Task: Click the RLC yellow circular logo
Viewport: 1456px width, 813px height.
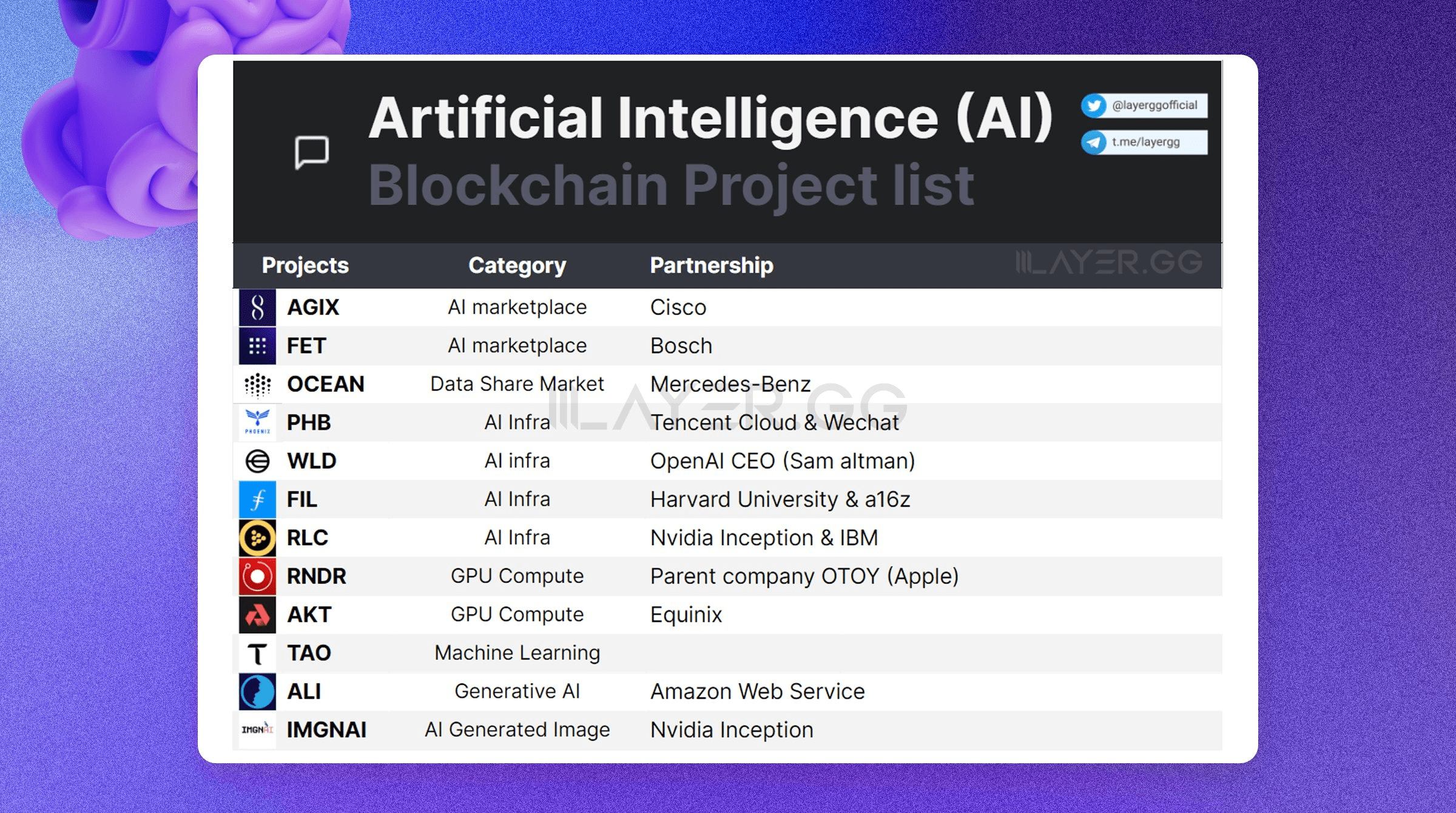Action: click(x=257, y=538)
